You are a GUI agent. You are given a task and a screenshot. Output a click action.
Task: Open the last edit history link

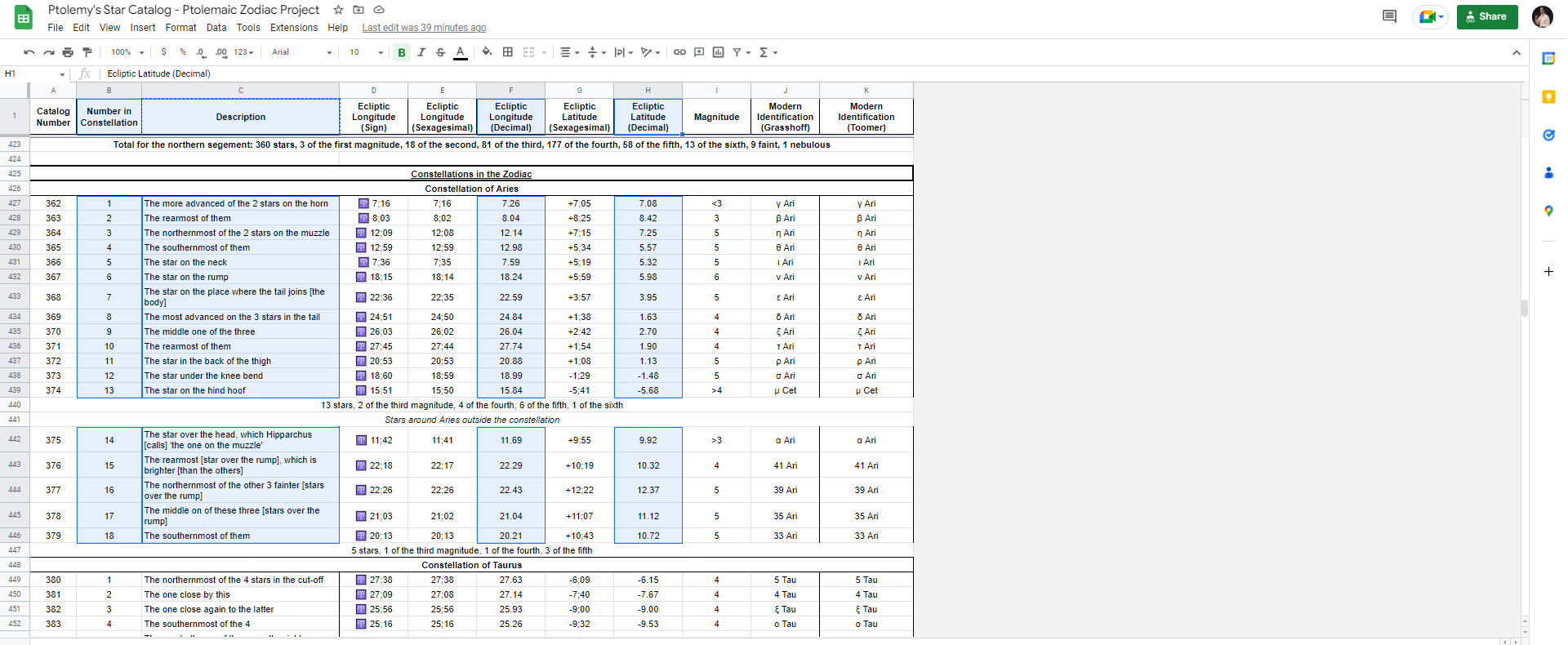(x=424, y=28)
